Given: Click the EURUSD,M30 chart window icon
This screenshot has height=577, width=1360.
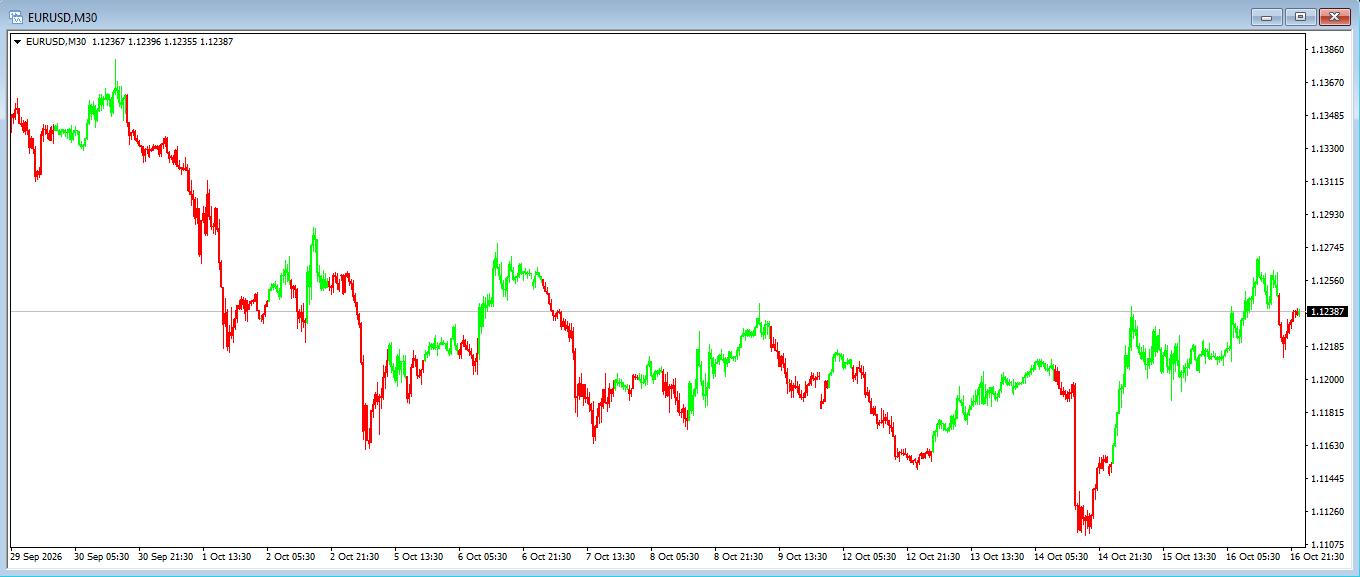Looking at the screenshot, I should 16,16.
